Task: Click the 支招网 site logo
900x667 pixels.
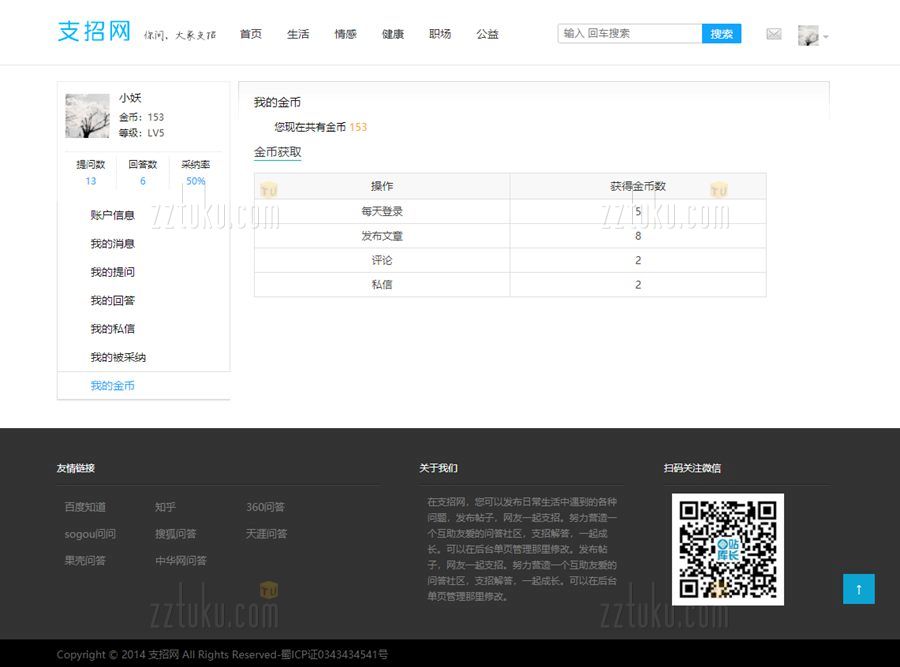Action: click(94, 31)
